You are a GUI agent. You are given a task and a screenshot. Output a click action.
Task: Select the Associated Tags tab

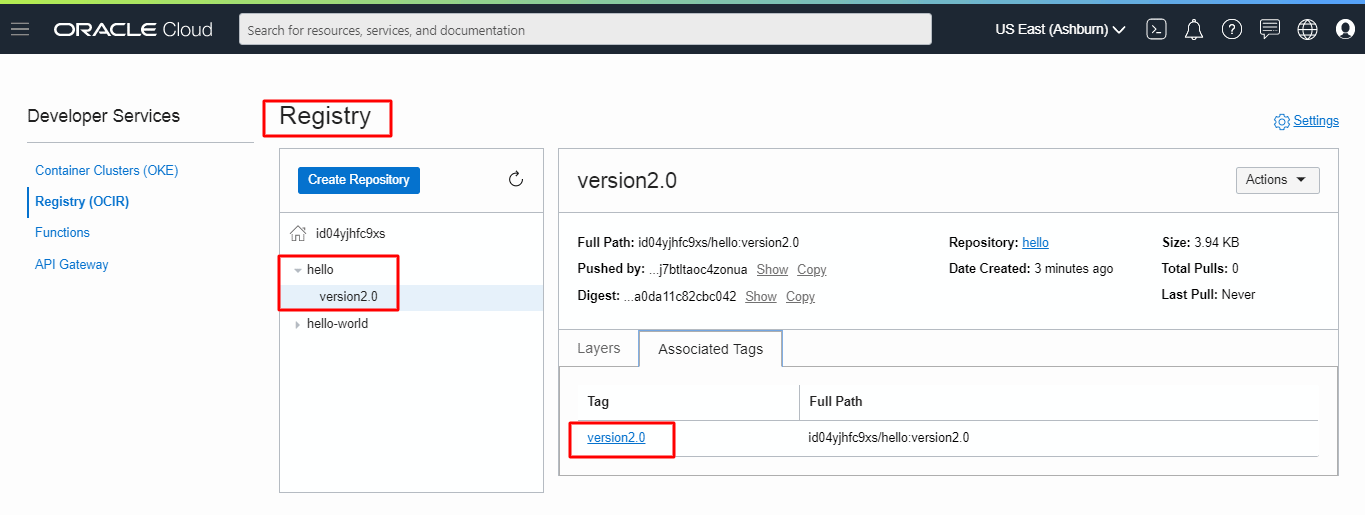click(710, 349)
